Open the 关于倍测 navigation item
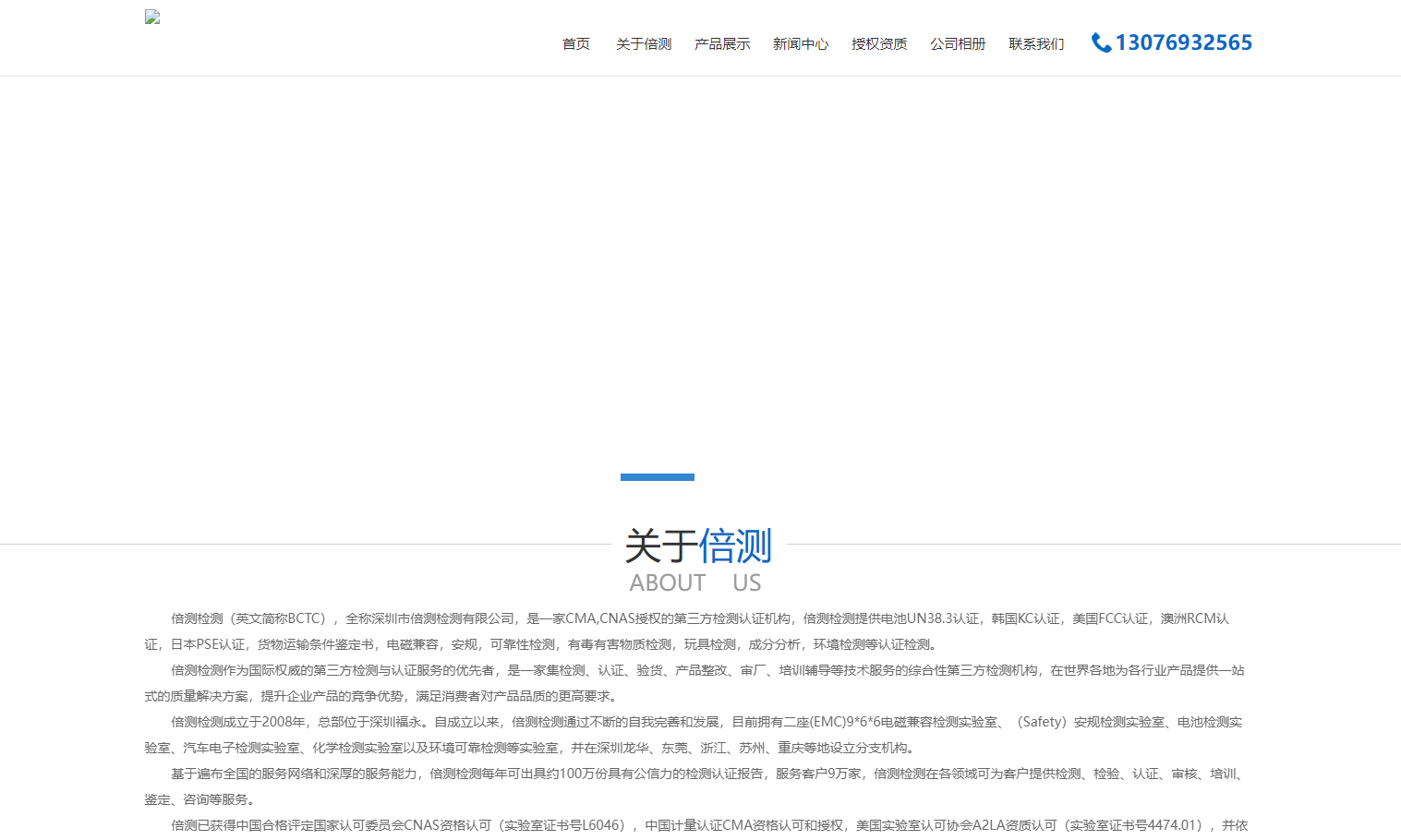 click(643, 43)
